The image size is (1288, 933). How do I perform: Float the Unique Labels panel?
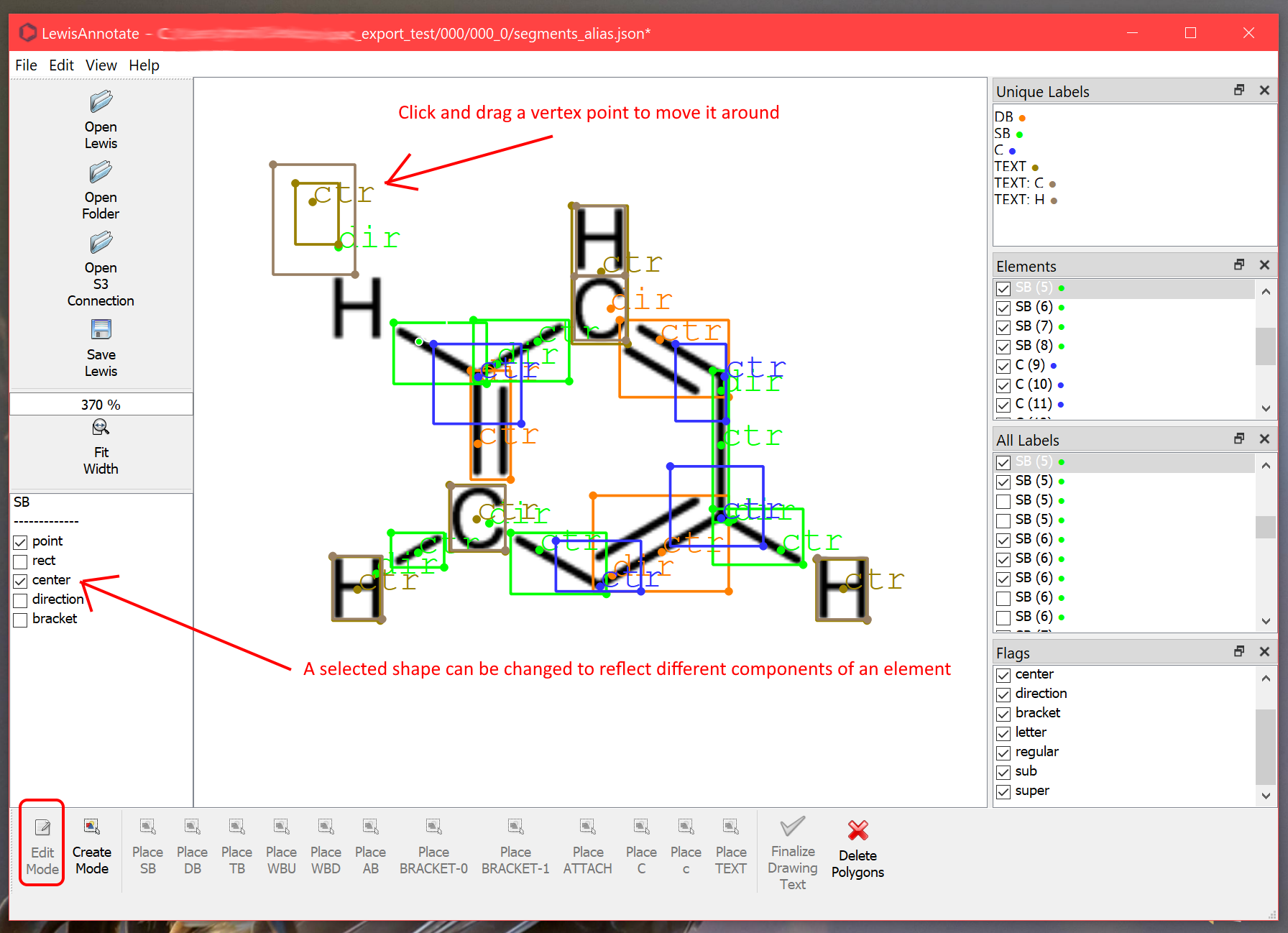coord(1239,91)
